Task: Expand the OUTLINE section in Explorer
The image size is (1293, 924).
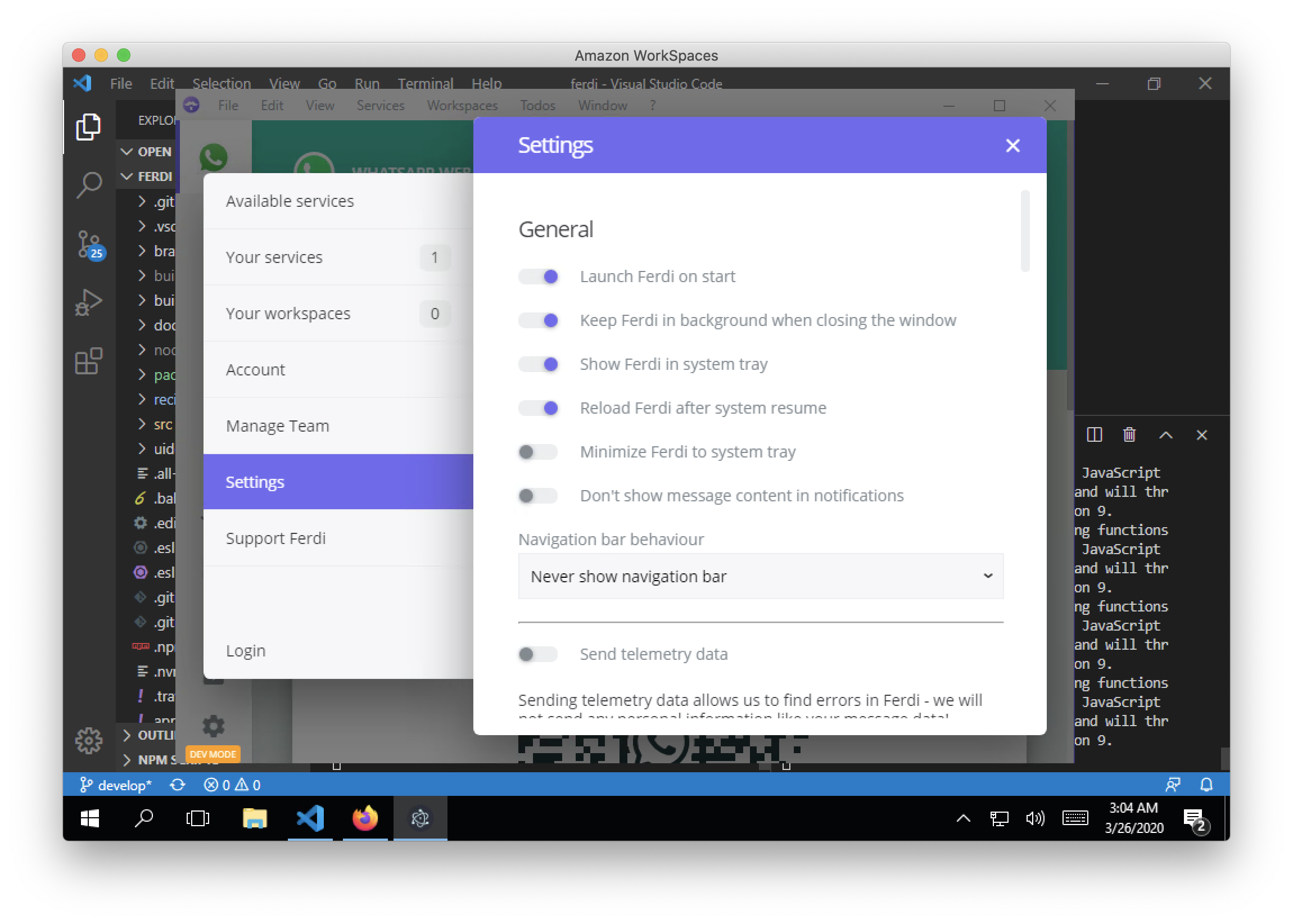Action: coord(149,735)
